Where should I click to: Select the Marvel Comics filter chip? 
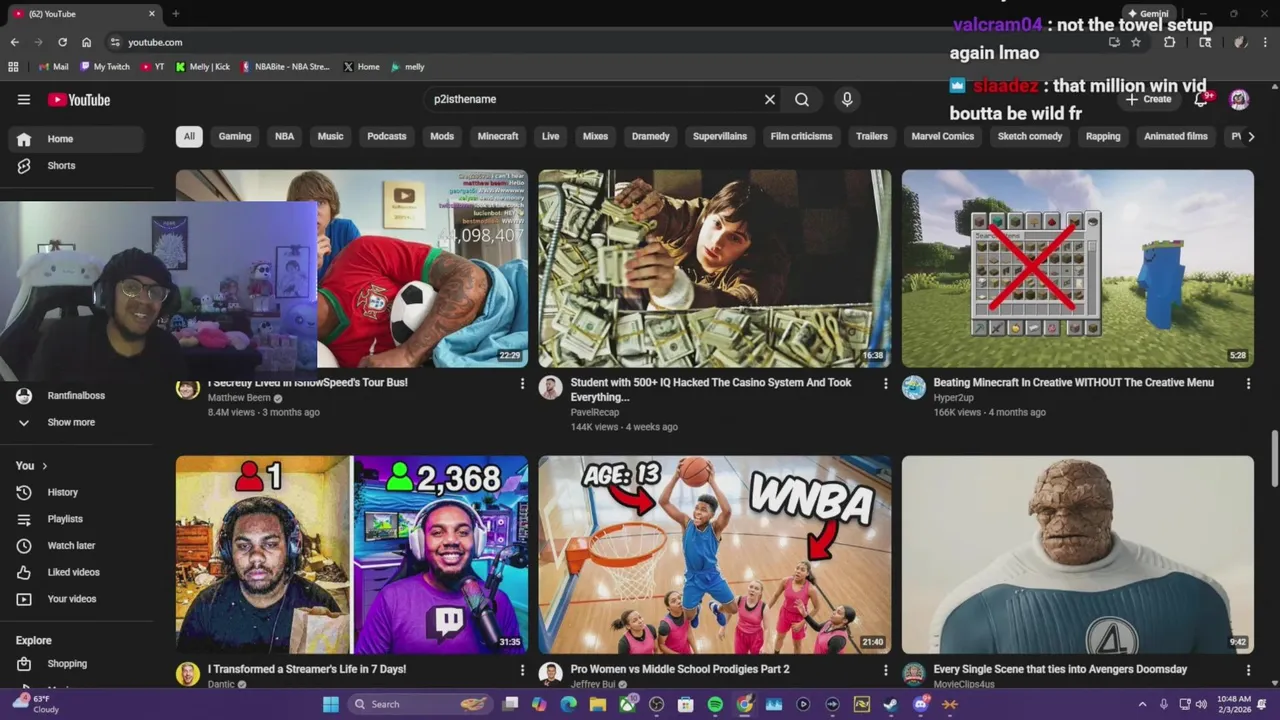pyautogui.click(x=943, y=136)
